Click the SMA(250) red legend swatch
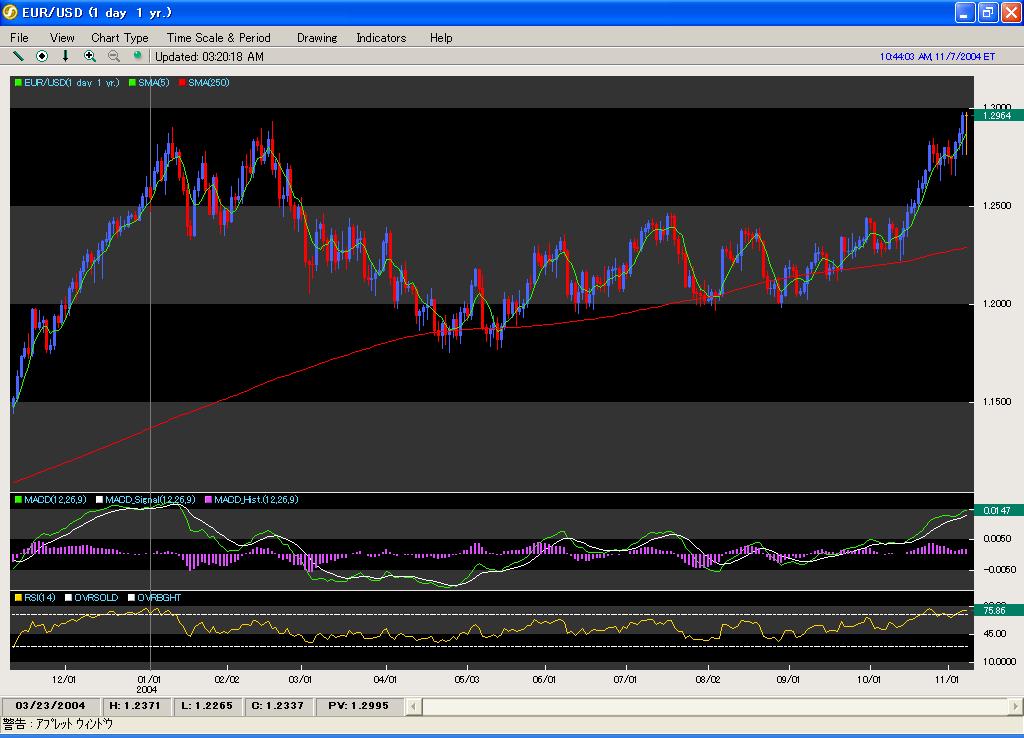The height and width of the screenshot is (738, 1024). [x=182, y=82]
